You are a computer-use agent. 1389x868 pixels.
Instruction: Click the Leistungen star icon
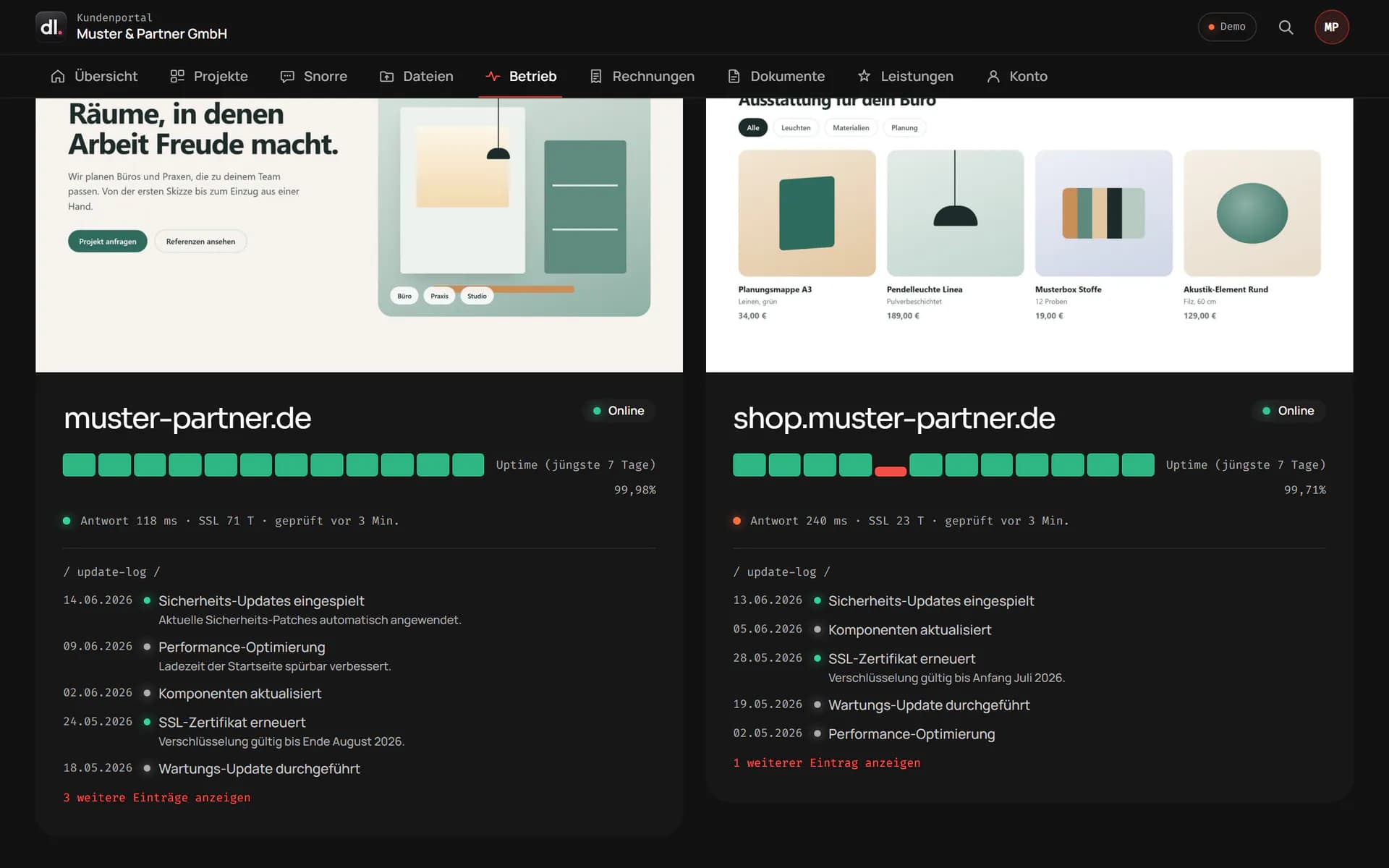(x=864, y=76)
